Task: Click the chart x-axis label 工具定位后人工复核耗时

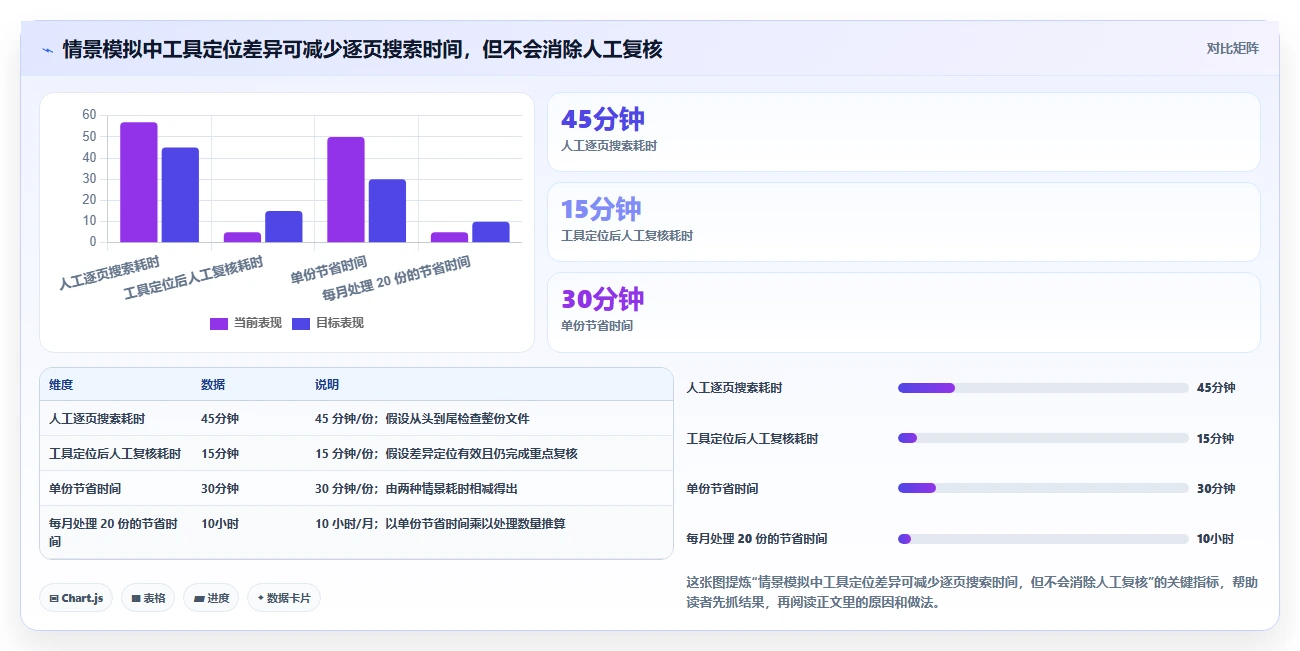Action: [193, 278]
